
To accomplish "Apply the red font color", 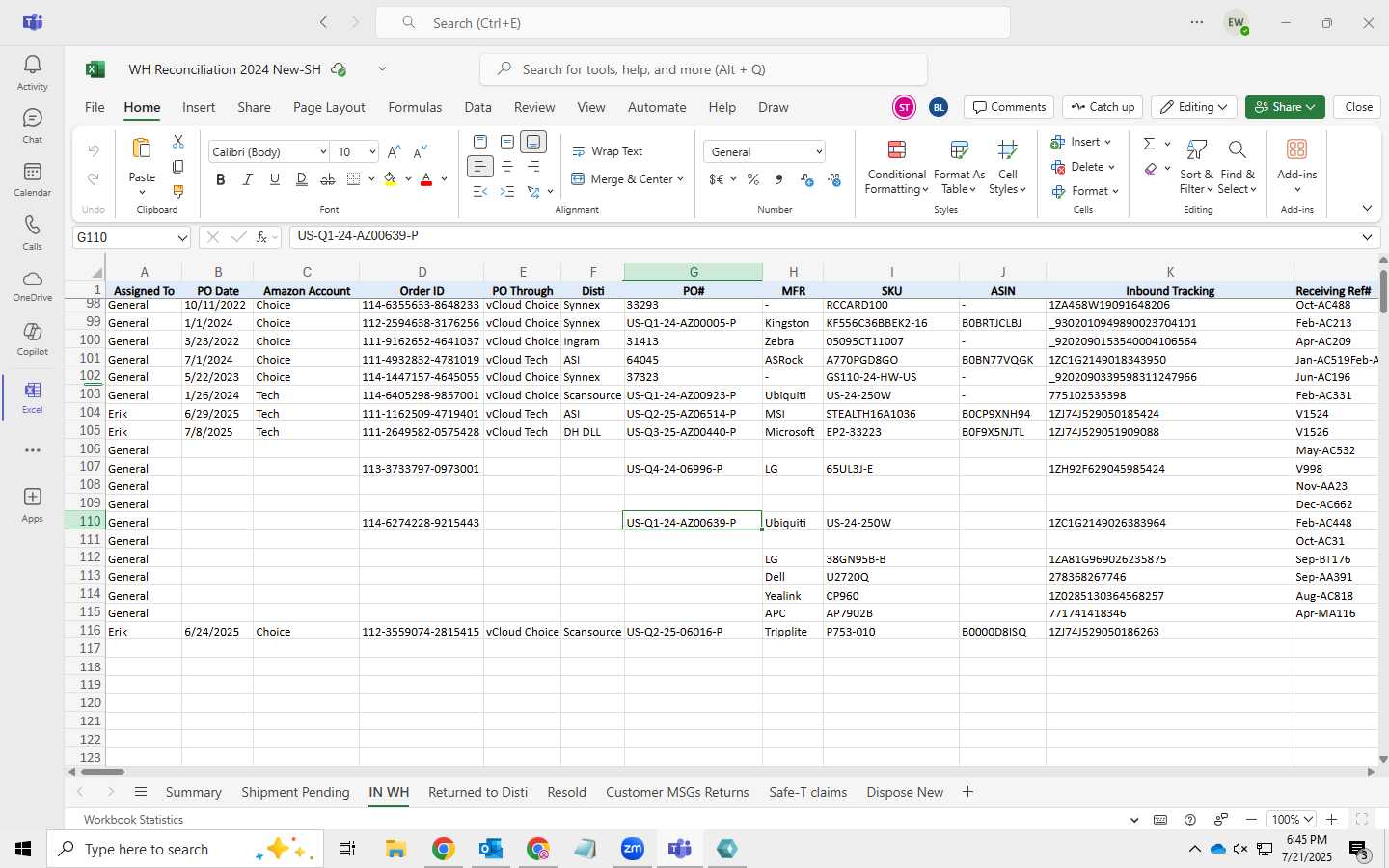I will pyautogui.click(x=426, y=179).
